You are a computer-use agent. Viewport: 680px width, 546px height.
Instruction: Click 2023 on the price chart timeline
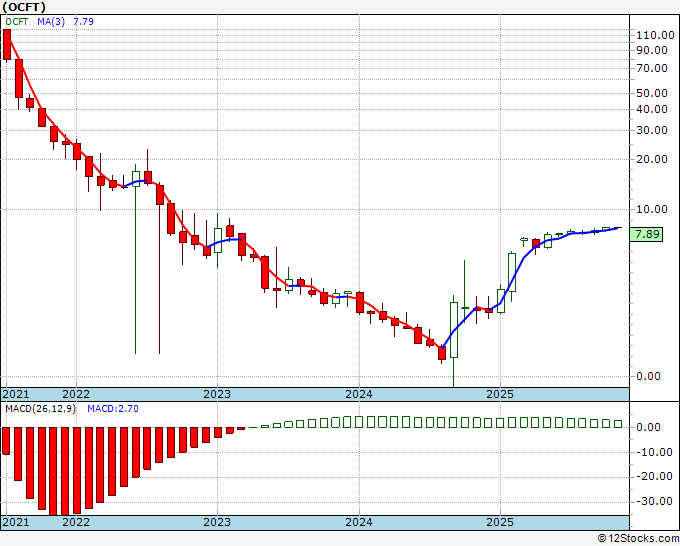217,394
